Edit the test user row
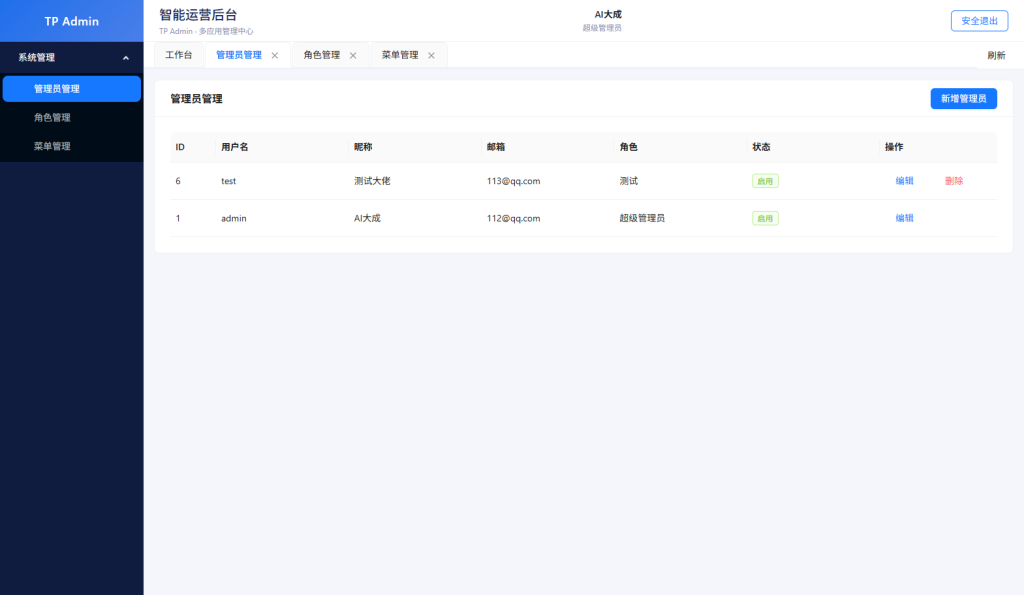The height and width of the screenshot is (595, 1024). click(904, 181)
